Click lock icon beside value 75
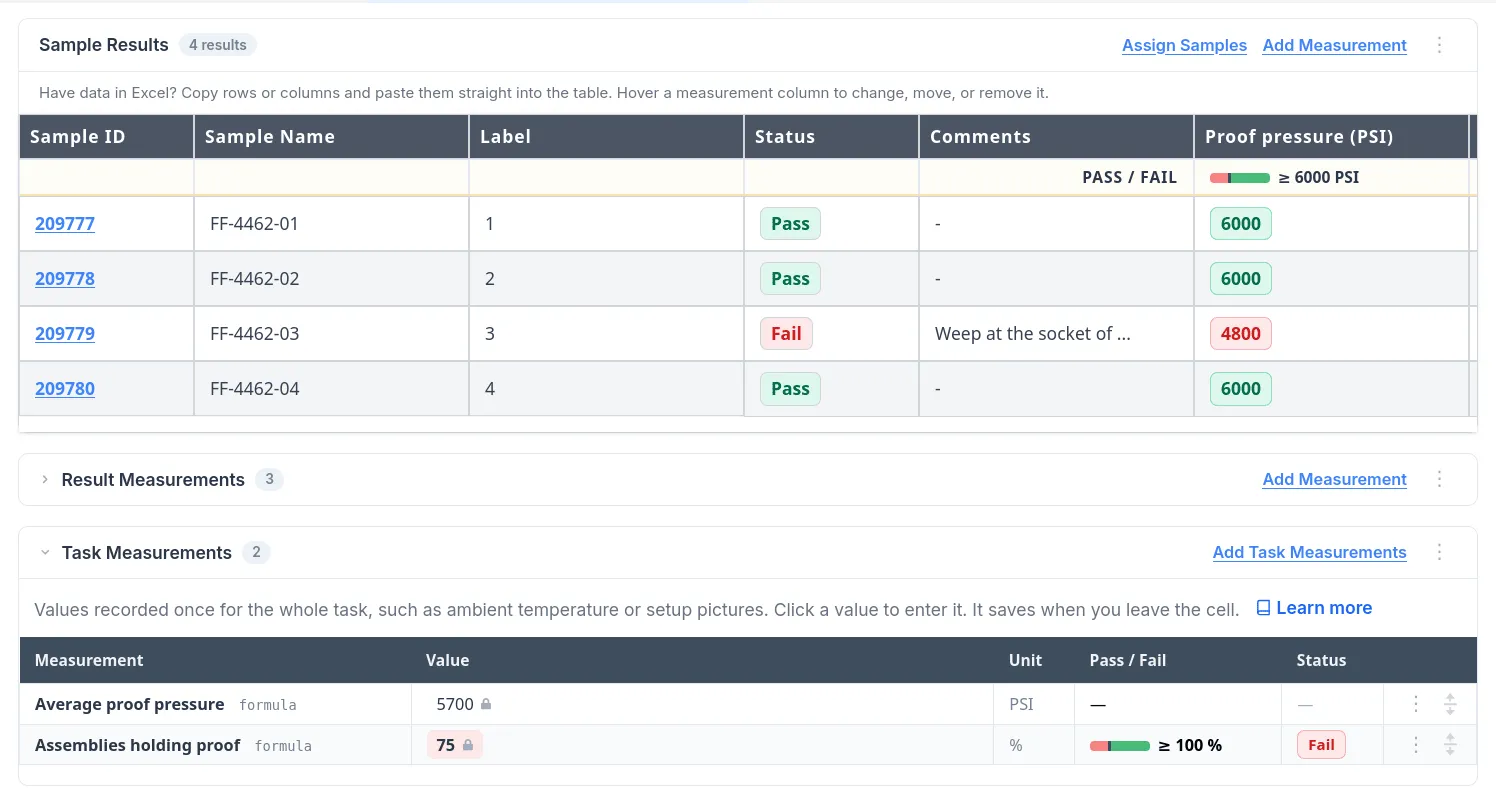The width and height of the screenshot is (1496, 804). point(467,745)
